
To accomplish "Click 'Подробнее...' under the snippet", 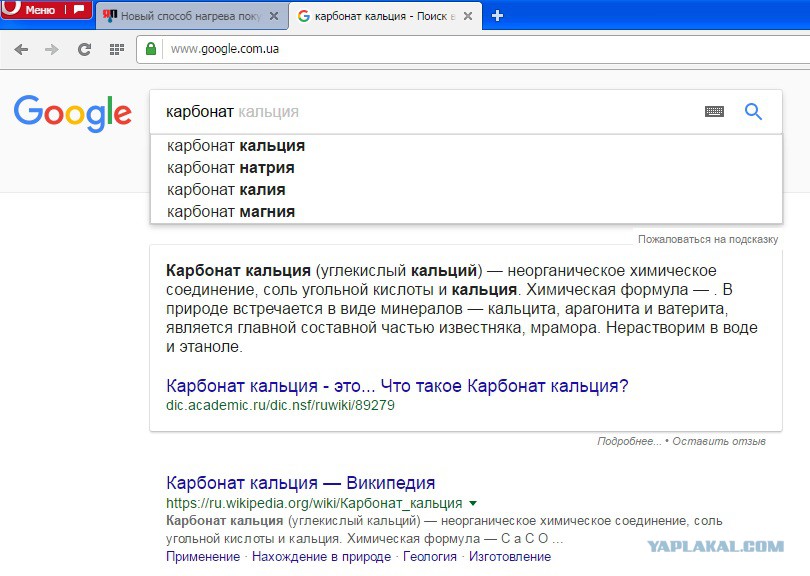I will click(629, 441).
